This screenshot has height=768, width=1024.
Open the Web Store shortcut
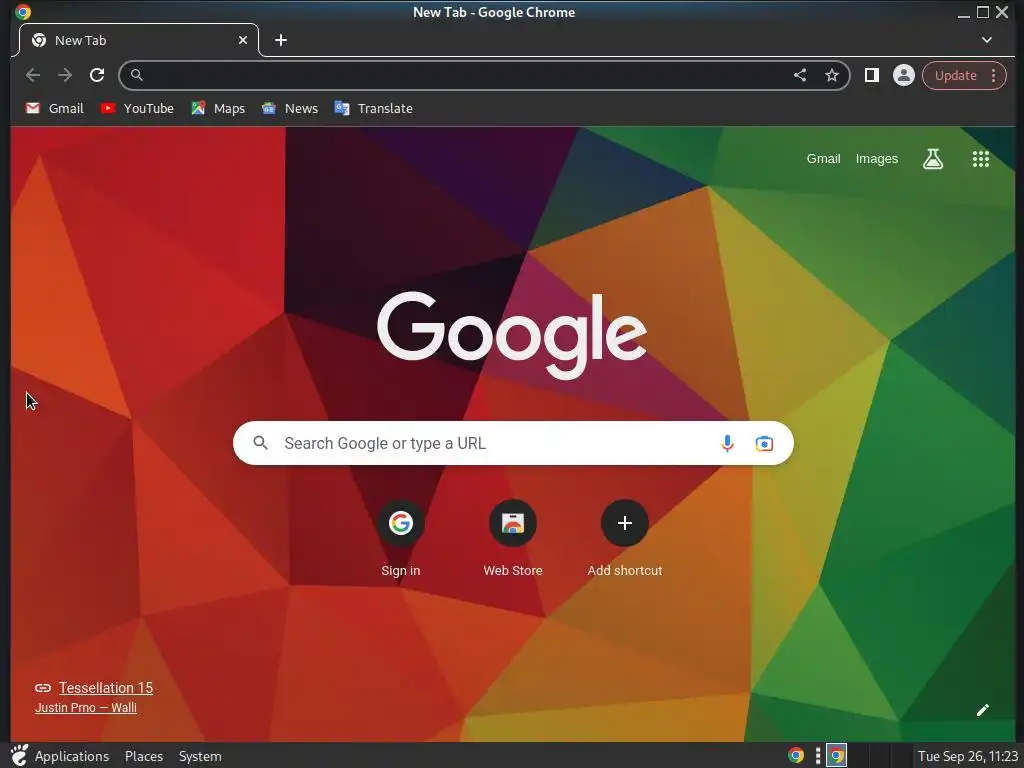click(x=513, y=539)
